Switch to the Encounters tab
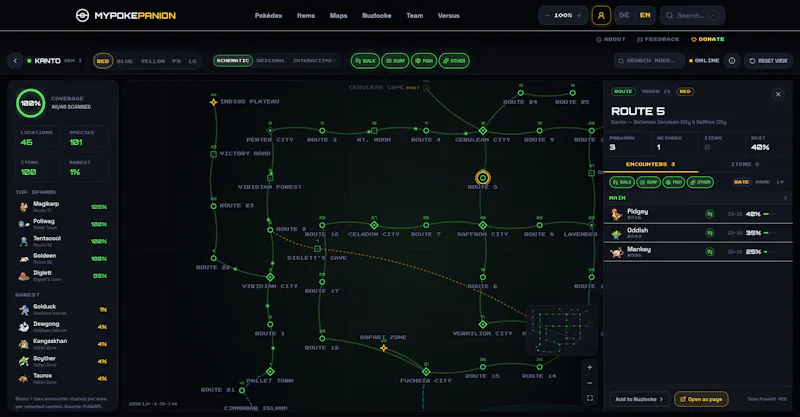800x417 pixels. 651,164
